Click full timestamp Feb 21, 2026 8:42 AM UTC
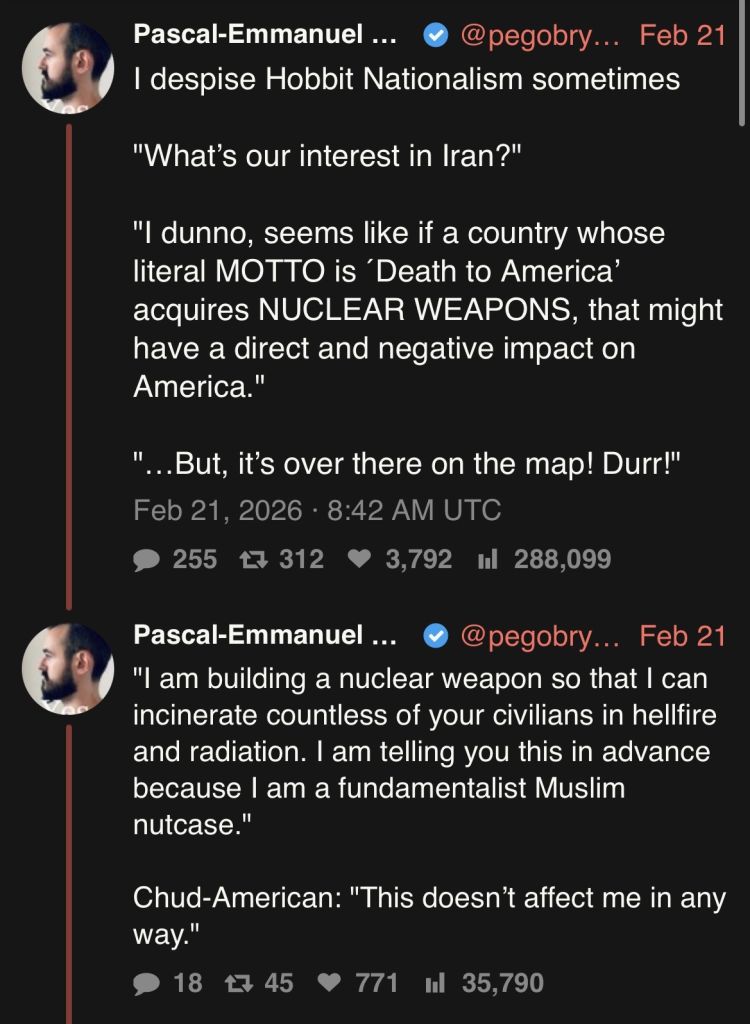Image resolution: width=750 pixels, height=1024 pixels. pyautogui.click(x=317, y=510)
